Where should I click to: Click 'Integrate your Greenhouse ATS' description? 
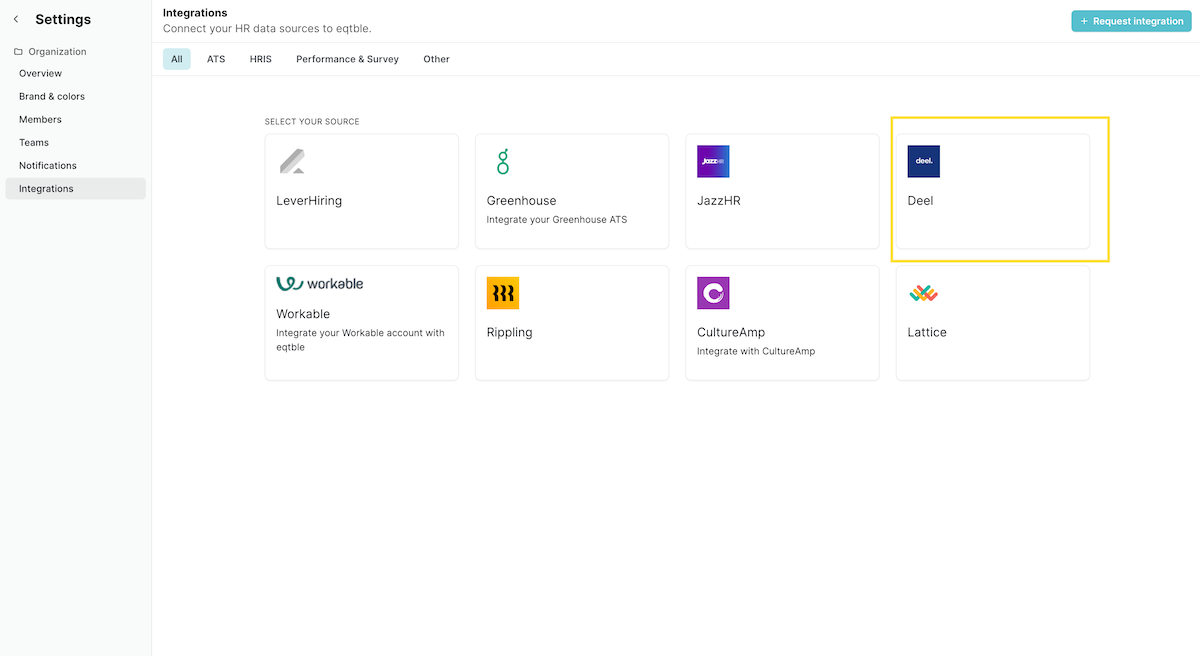tap(557, 219)
